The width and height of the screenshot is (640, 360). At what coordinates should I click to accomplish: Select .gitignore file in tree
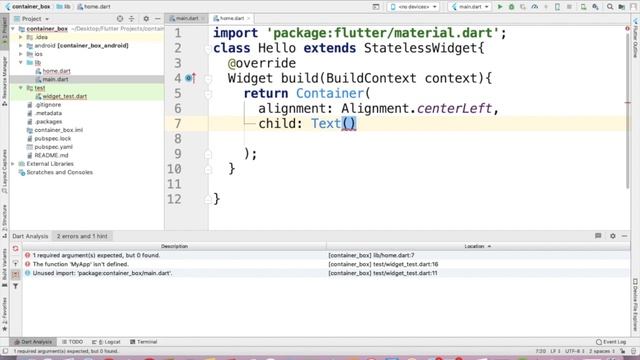[48, 105]
